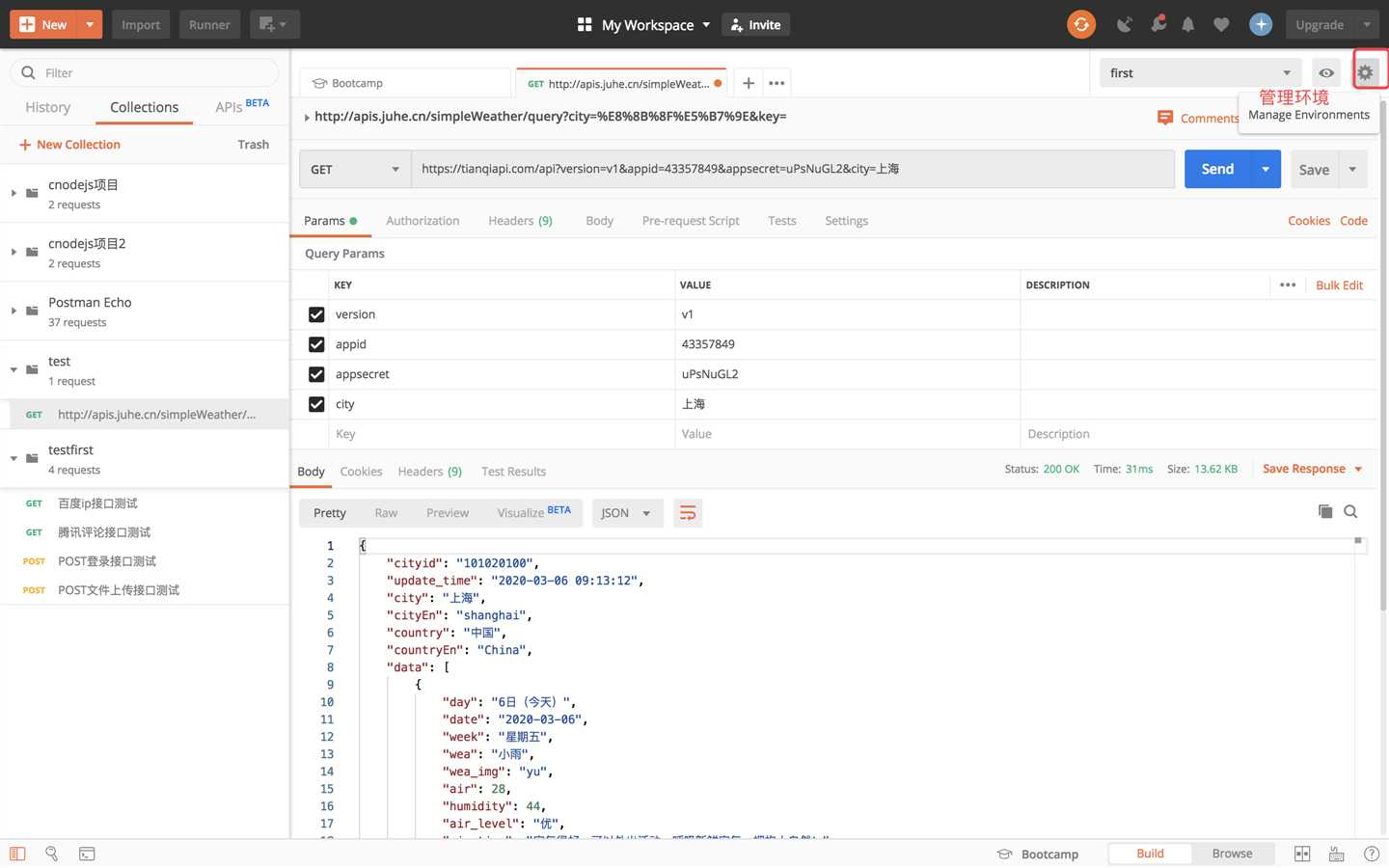This screenshot has height=868, width=1389.
Task: Search within the response body
Action: click(x=1350, y=511)
